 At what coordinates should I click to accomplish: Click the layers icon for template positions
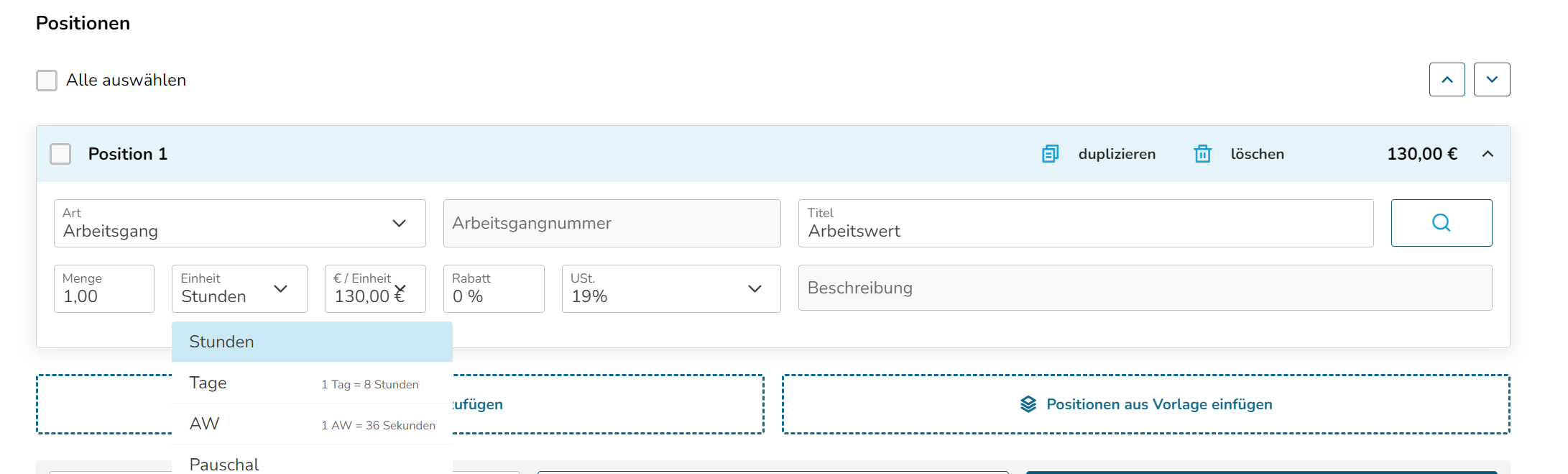[x=1028, y=404]
